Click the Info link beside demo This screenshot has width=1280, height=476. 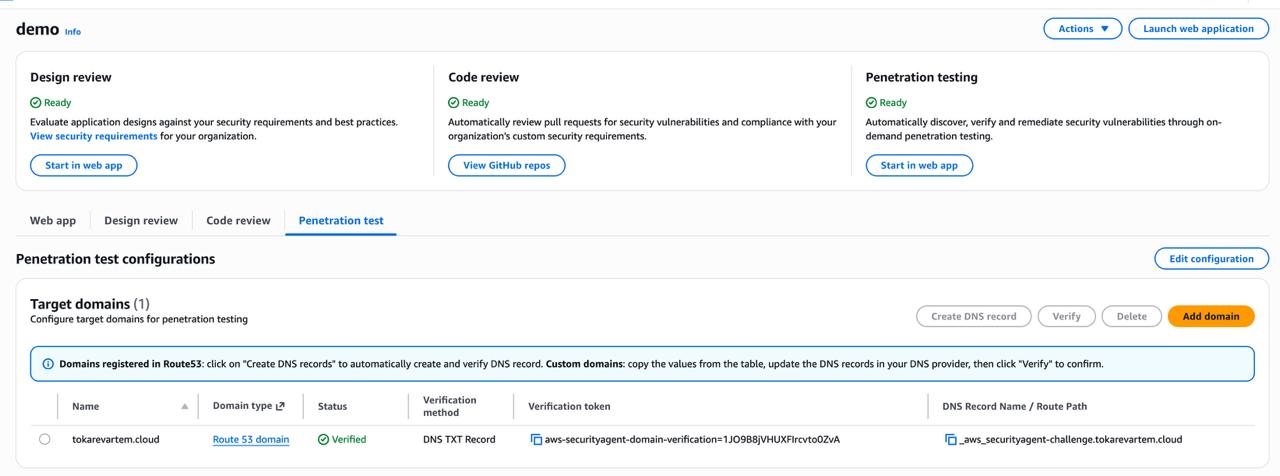coord(73,32)
